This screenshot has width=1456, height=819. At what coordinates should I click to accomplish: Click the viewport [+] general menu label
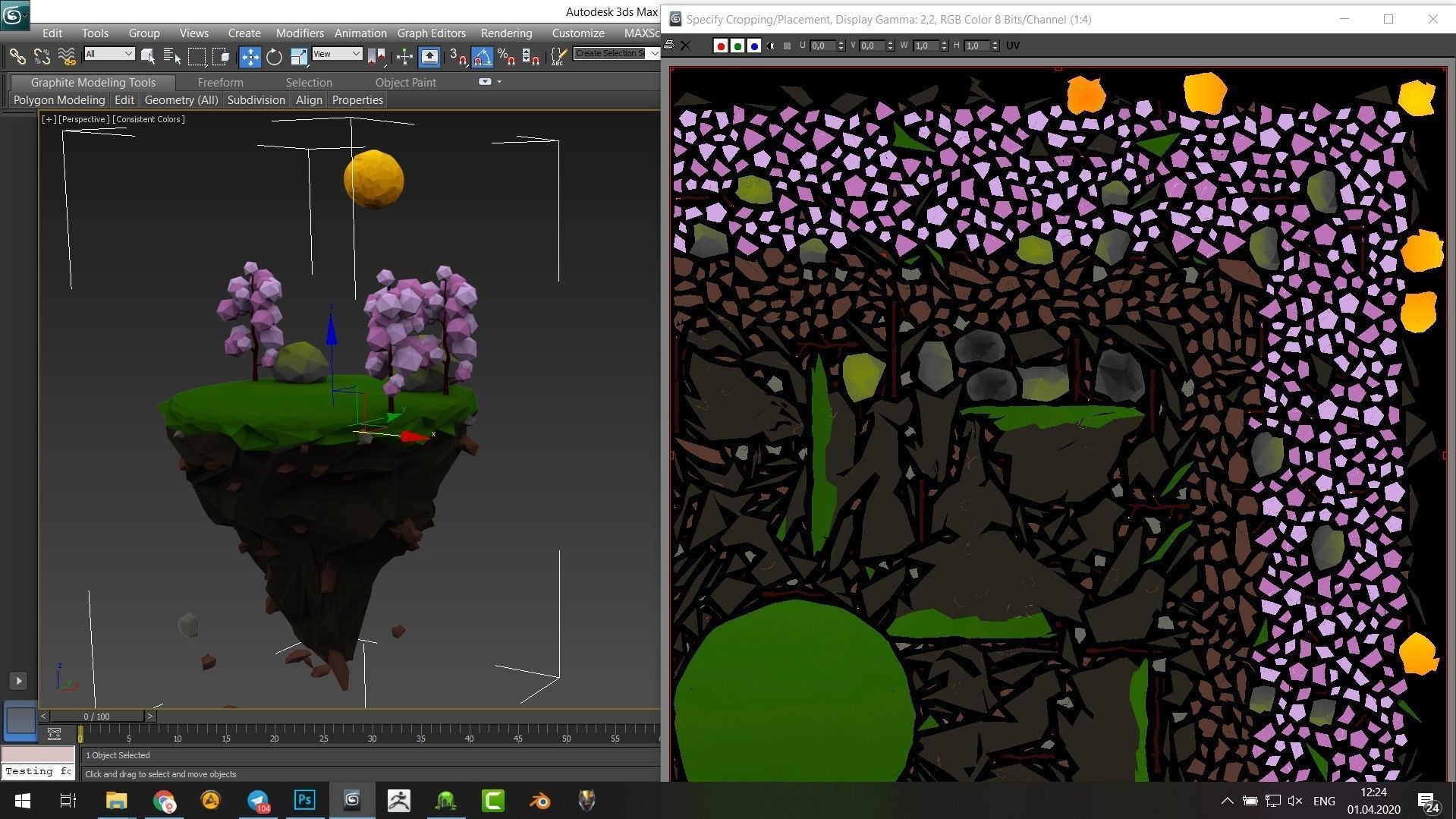49,119
